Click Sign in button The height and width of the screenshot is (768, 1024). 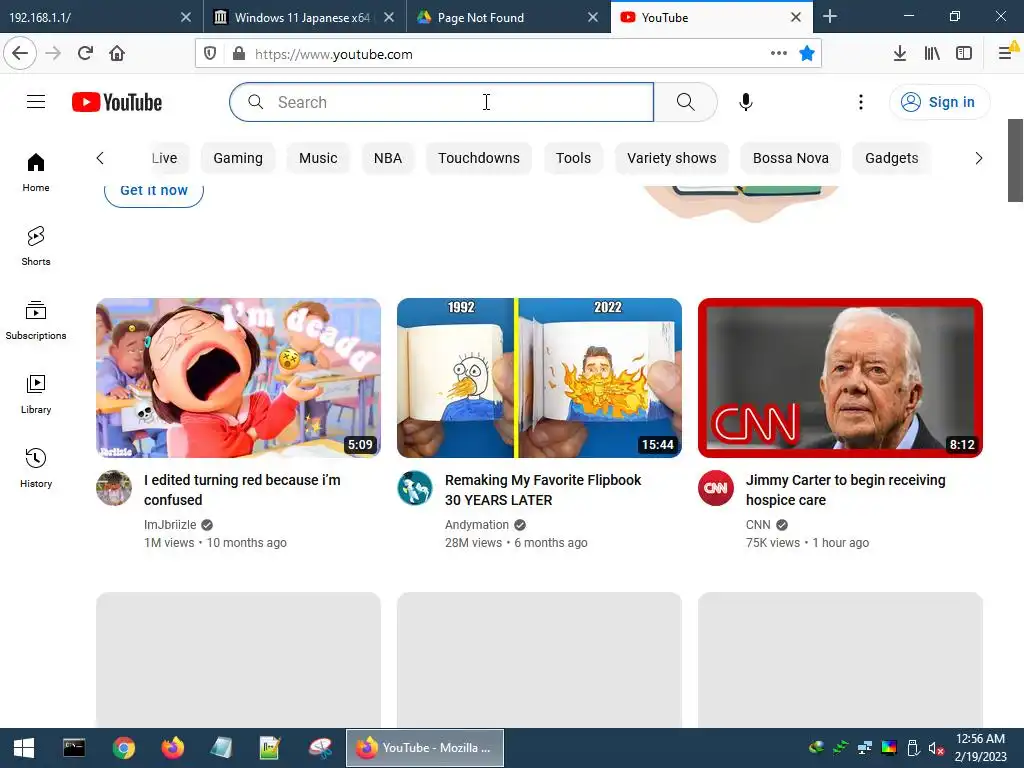point(939,102)
